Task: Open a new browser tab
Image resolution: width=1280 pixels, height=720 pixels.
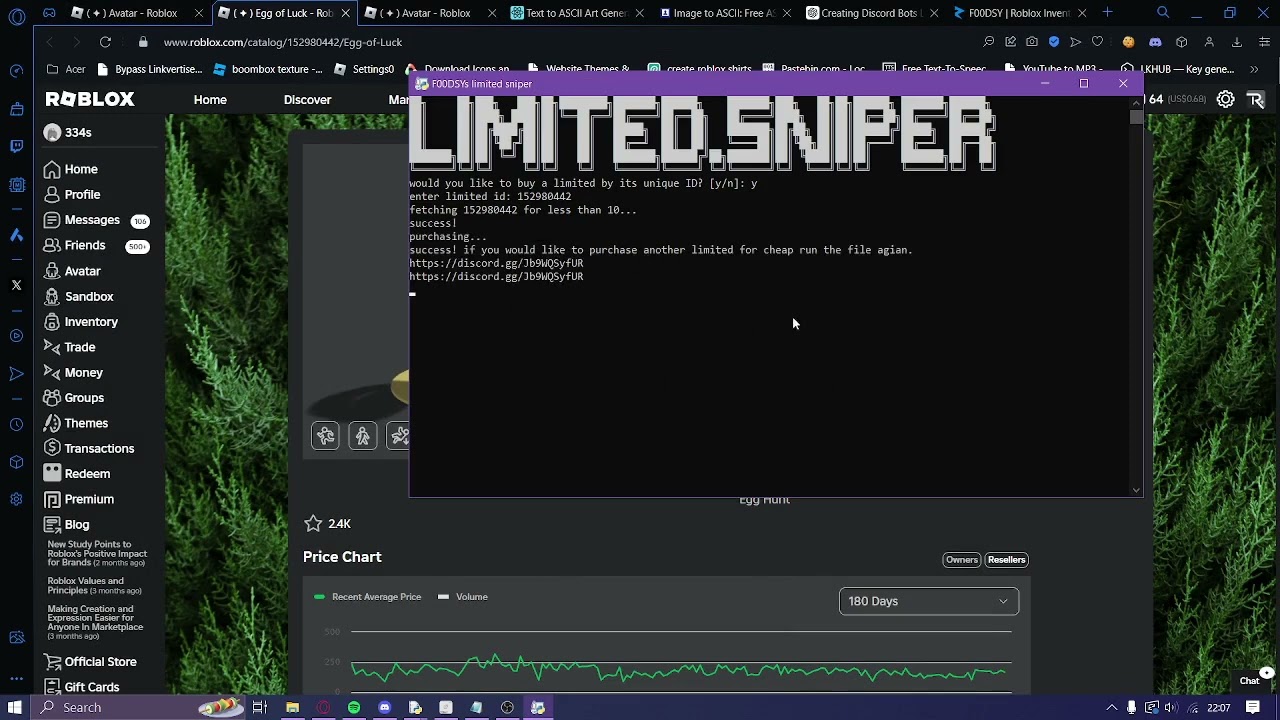Action: 1107,13
